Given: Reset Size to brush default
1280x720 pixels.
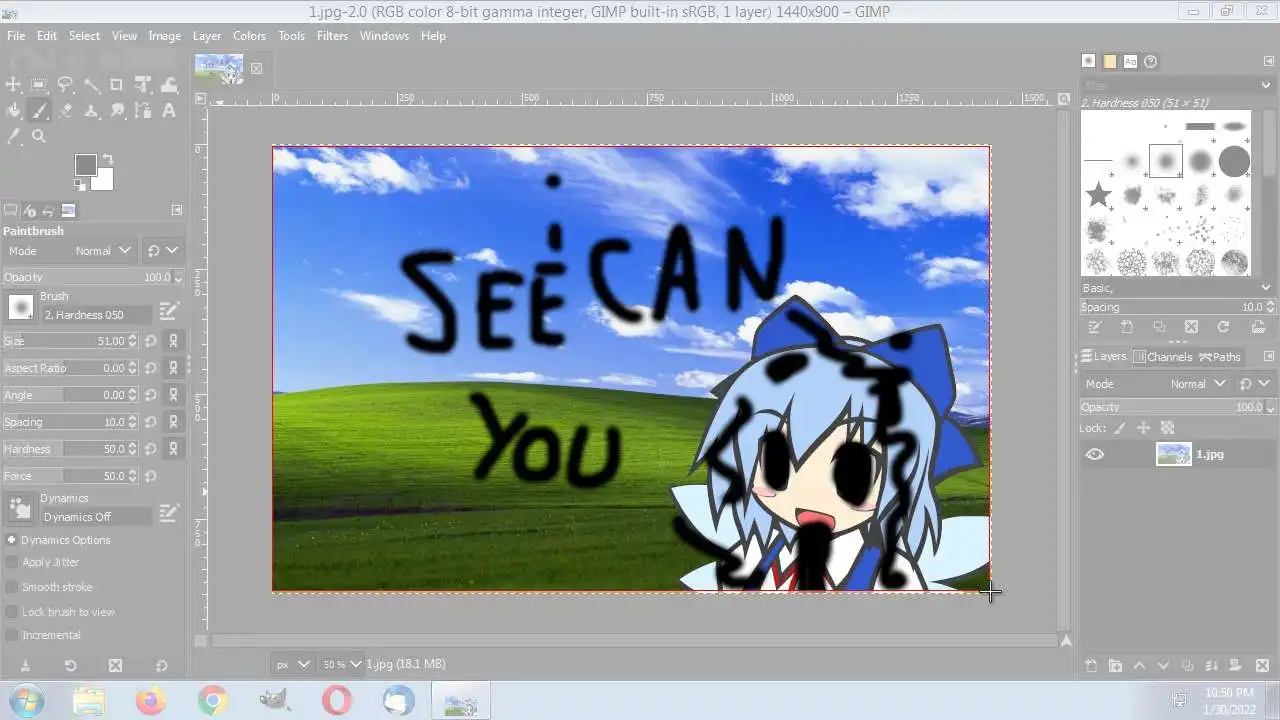Looking at the screenshot, I should pyautogui.click(x=150, y=341).
